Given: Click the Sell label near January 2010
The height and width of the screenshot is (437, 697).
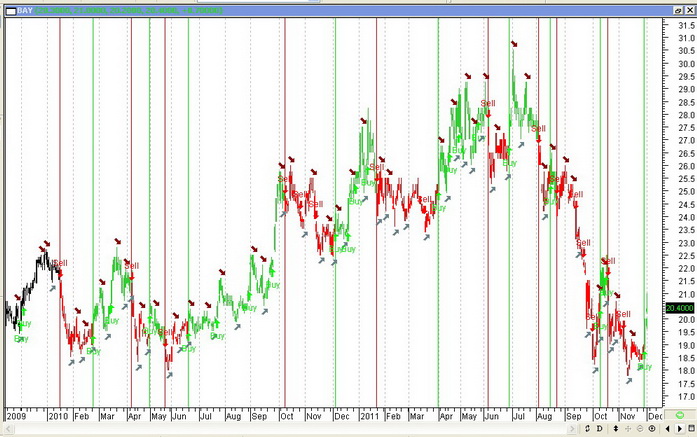Looking at the screenshot, I should (60, 263).
